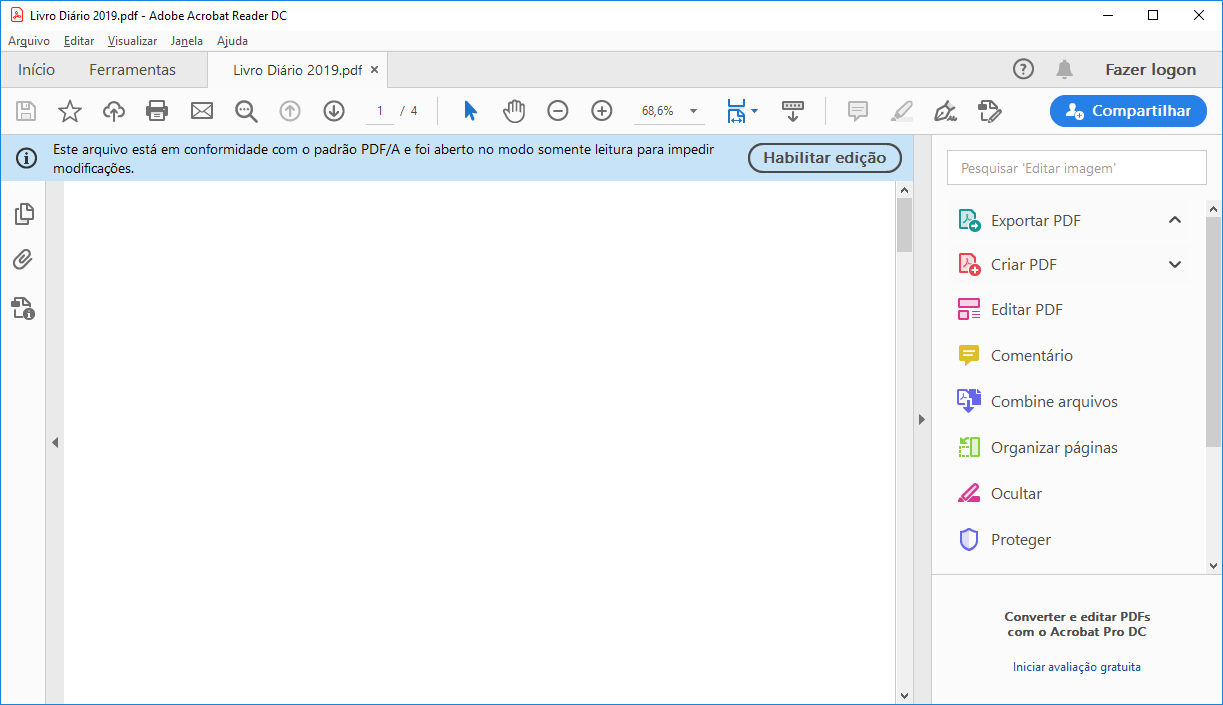Activate the hand pan tool
This screenshot has width=1223, height=705.
pyautogui.click(x=514, y=111)
